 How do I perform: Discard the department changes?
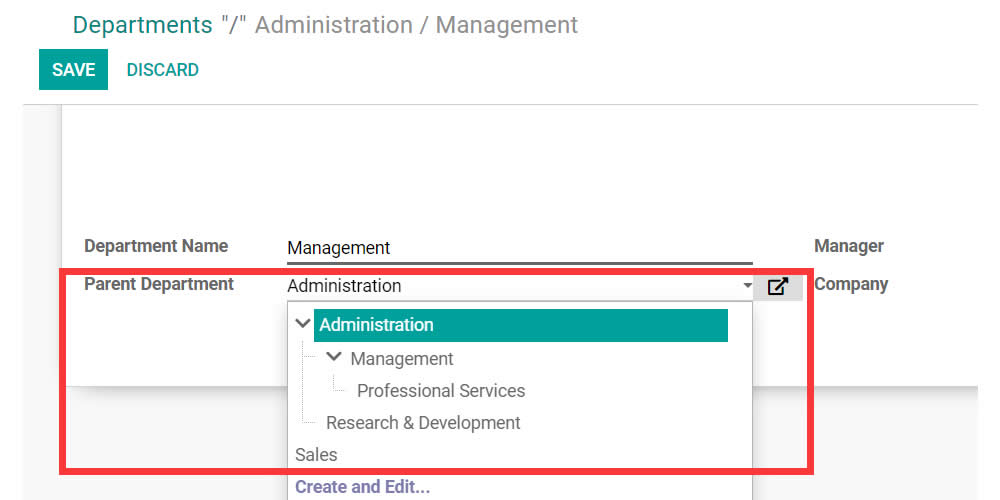tap(162, 70)
